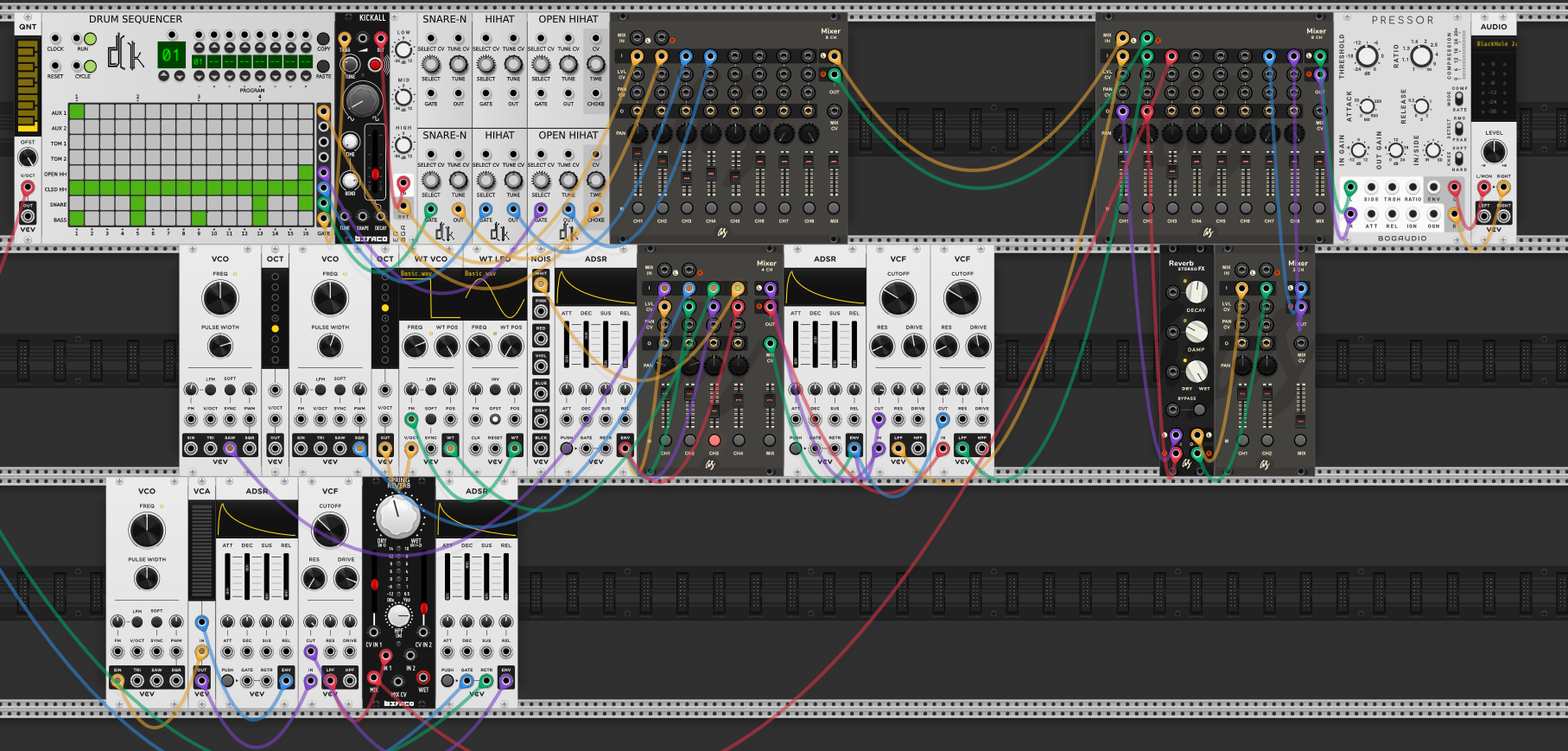Image resolution: width=1568 pixels, height=751 pixels.
Task: Toggle the CYCLE light button
Action: 89,66
